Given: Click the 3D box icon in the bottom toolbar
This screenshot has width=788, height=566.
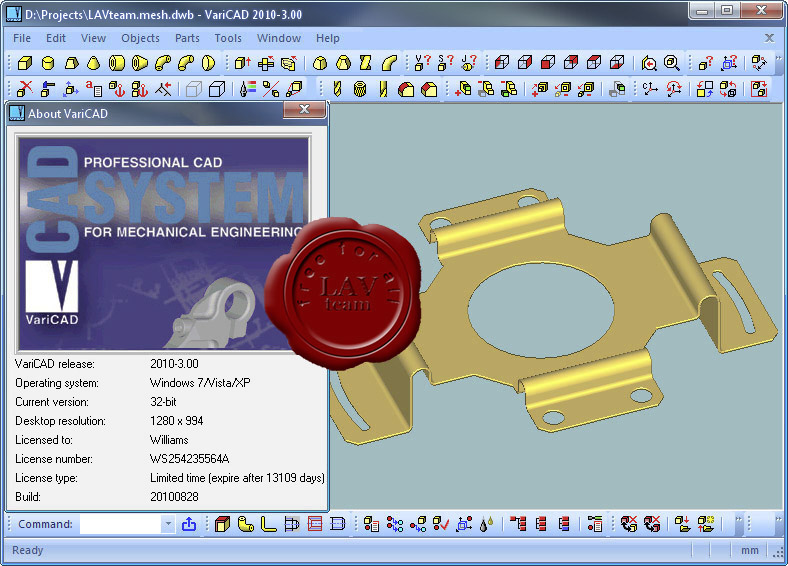Looking at the screenshot, I should (222, 524).
